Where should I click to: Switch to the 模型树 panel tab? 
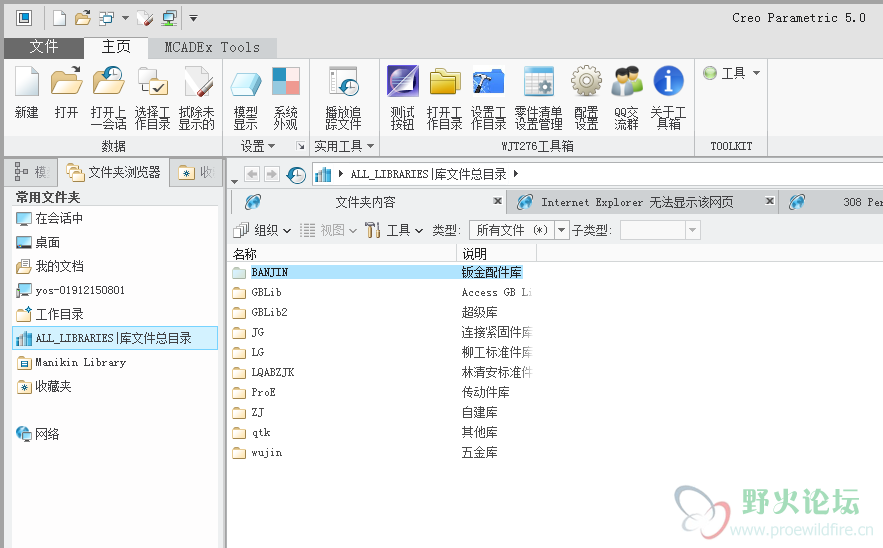32,172
